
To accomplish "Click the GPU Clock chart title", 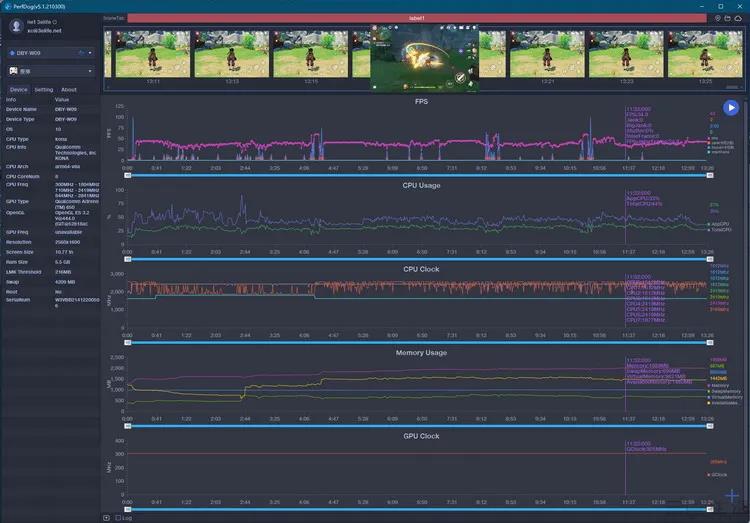I will tap(421, 436).
